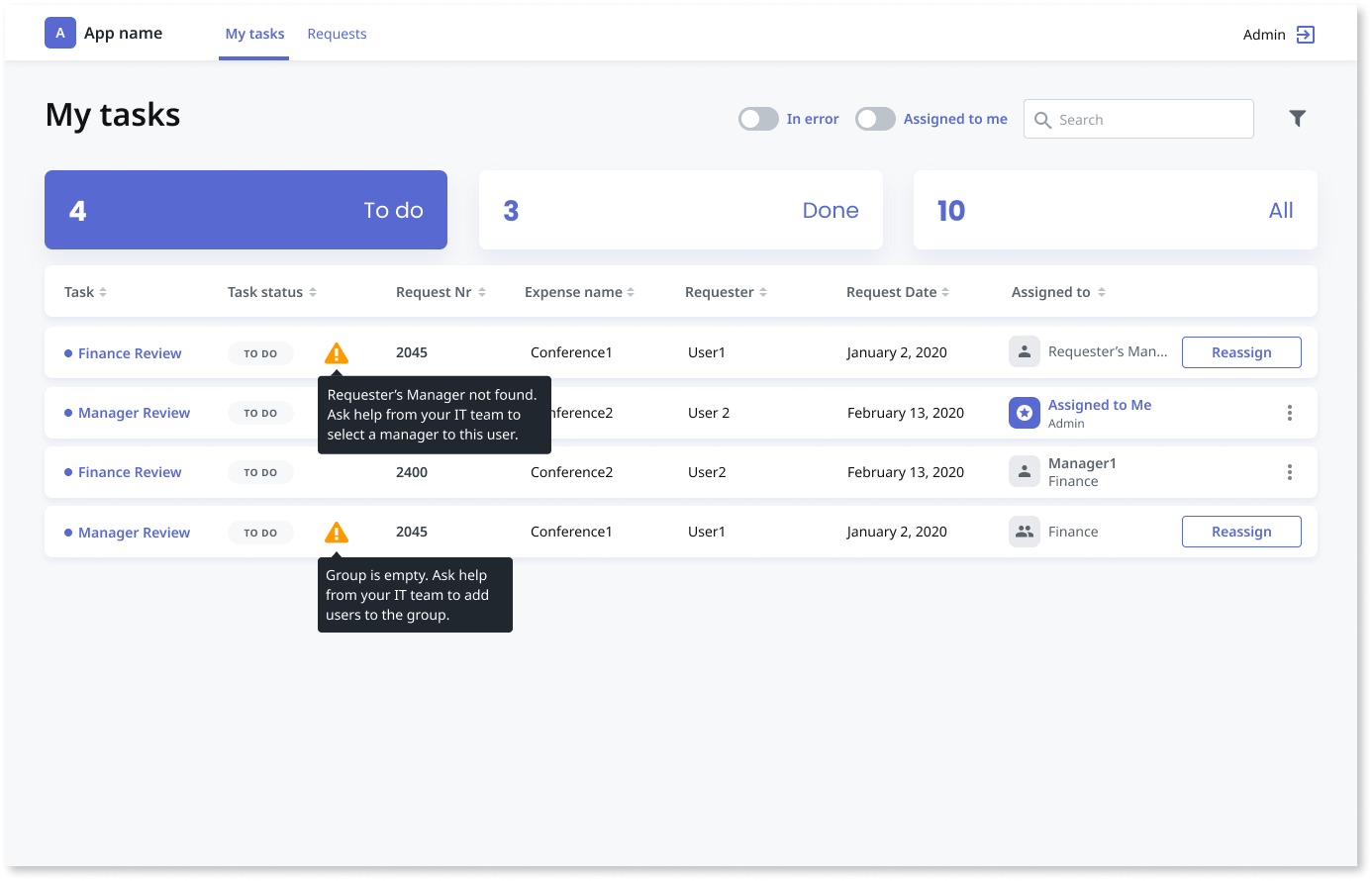Switch to the My tasks tab
Viewport: 1372px width, 881px height.
[254, 34]
